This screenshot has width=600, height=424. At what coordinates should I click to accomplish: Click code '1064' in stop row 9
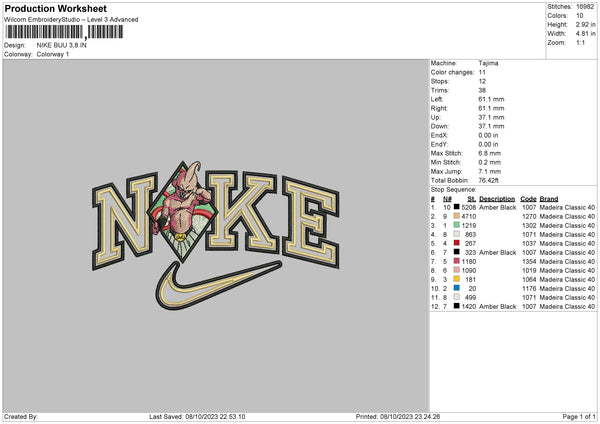point(529,279)
